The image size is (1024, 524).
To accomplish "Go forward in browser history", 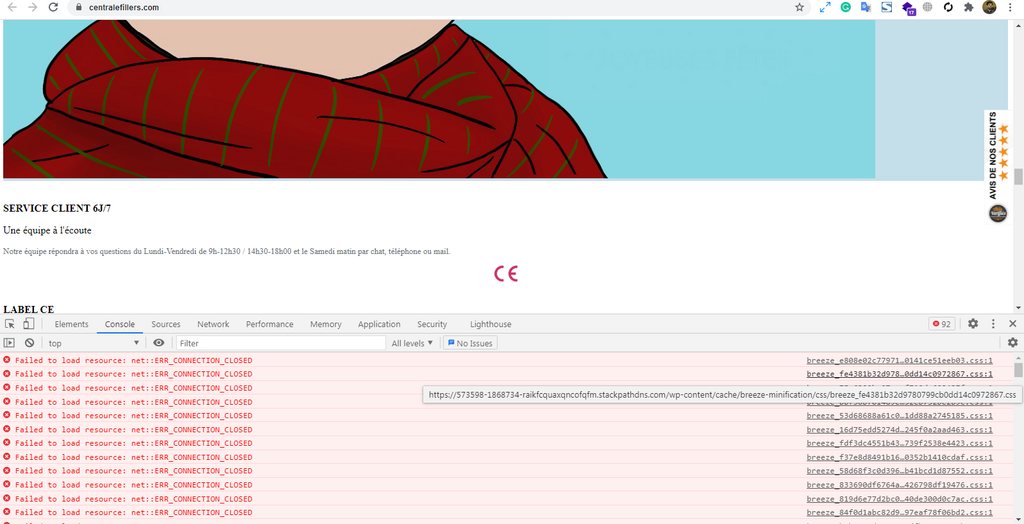I will pyautogui.click(x=33, y=7).
